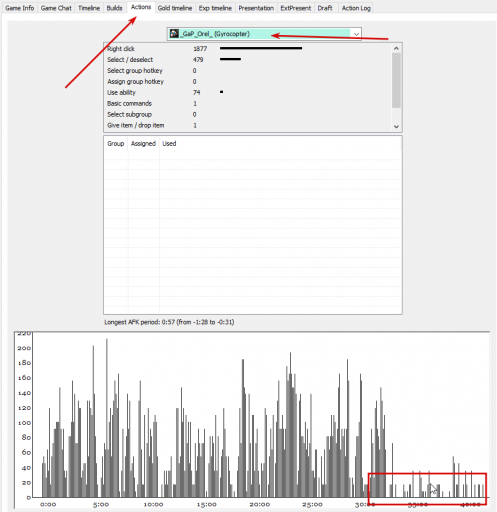Viewport: 497px width, 512px height.
Task: Switch to the Draft tab
Action: (x=325, y=8)
